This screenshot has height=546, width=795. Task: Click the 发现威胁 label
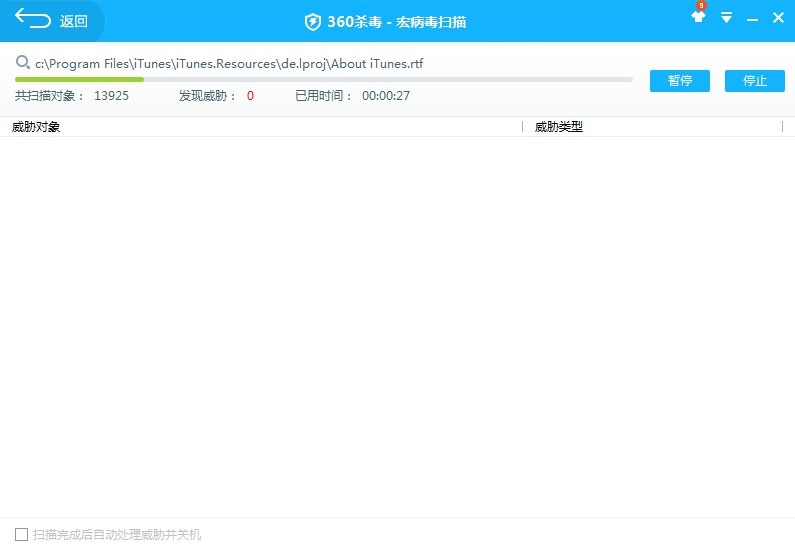coord(207,96)
